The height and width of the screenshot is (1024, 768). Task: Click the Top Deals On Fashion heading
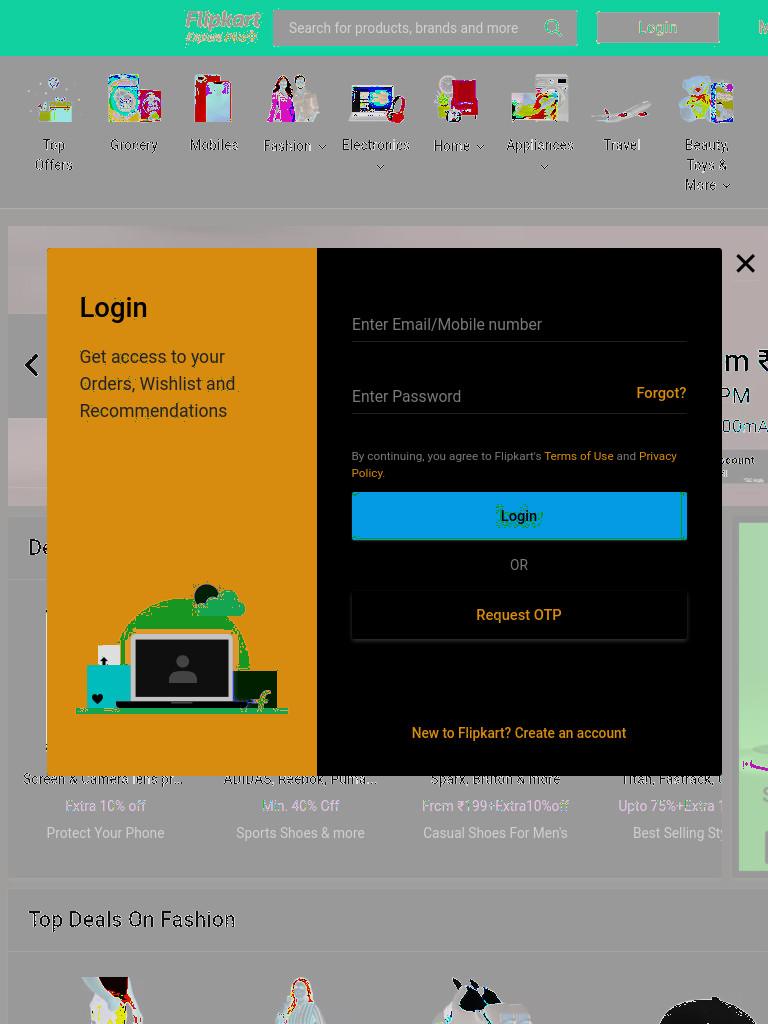[132, 920]
